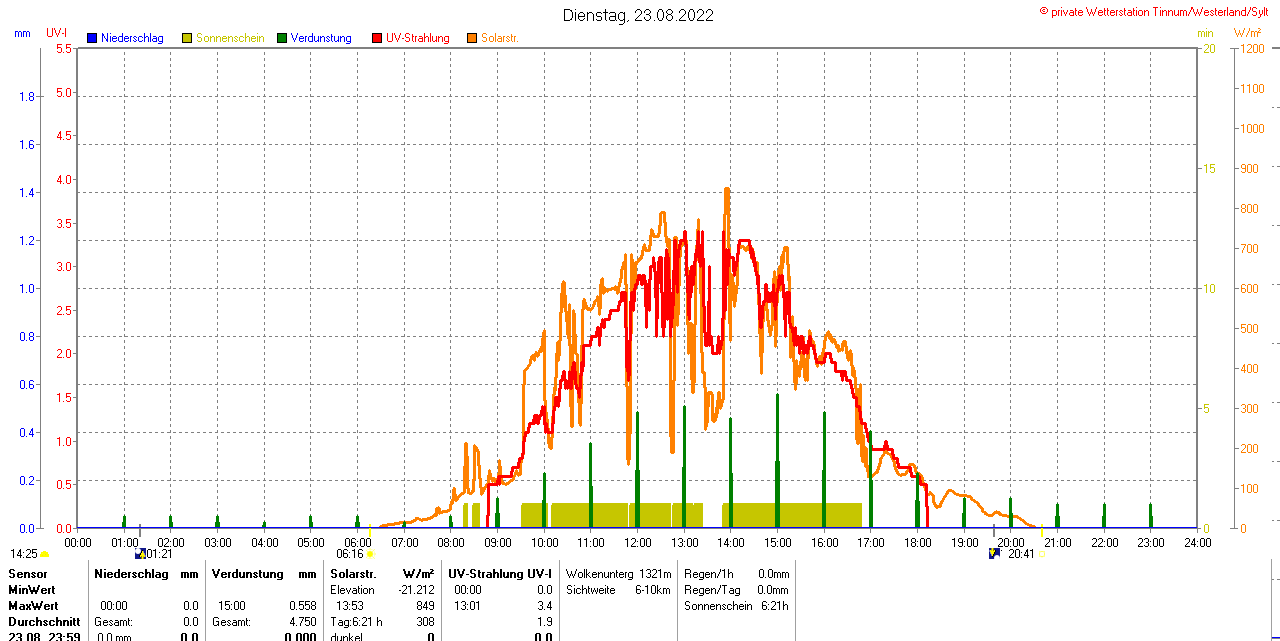Click the green Verdunstung legend square
This screenshot has height=641, width=1280.
pyautogui.click(x=282, y=38)
